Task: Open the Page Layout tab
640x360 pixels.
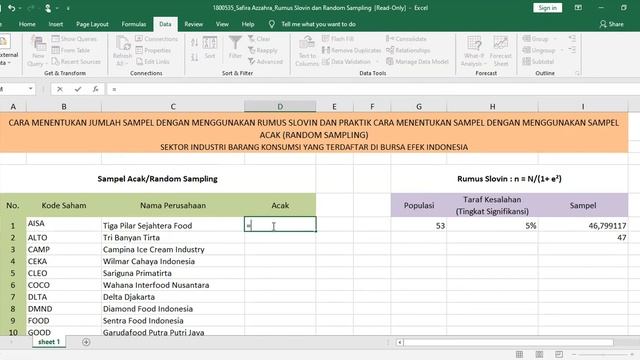Action: 92,24
